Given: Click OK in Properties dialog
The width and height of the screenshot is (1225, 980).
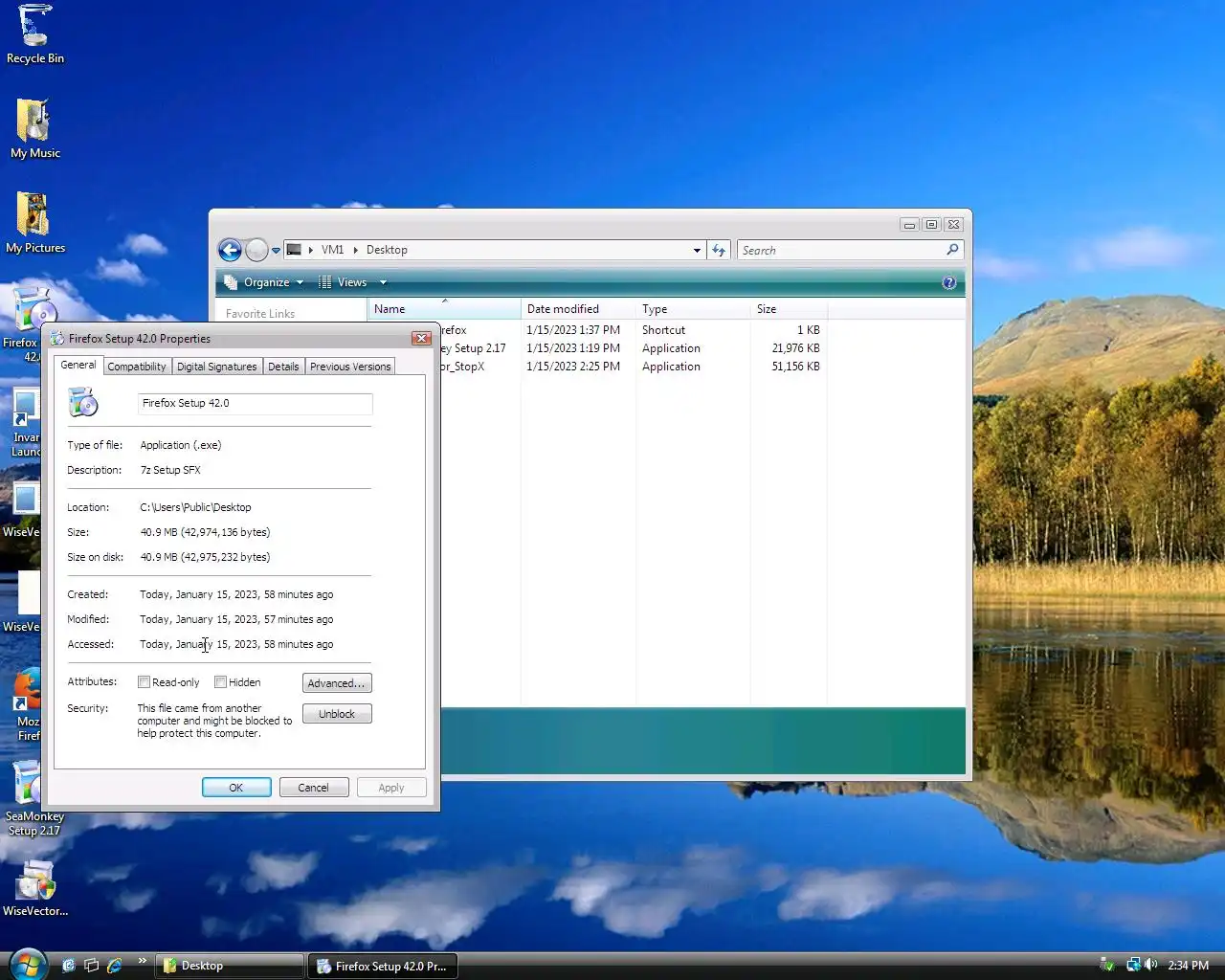Looking at the screenshot, I should tap(236, 788).
